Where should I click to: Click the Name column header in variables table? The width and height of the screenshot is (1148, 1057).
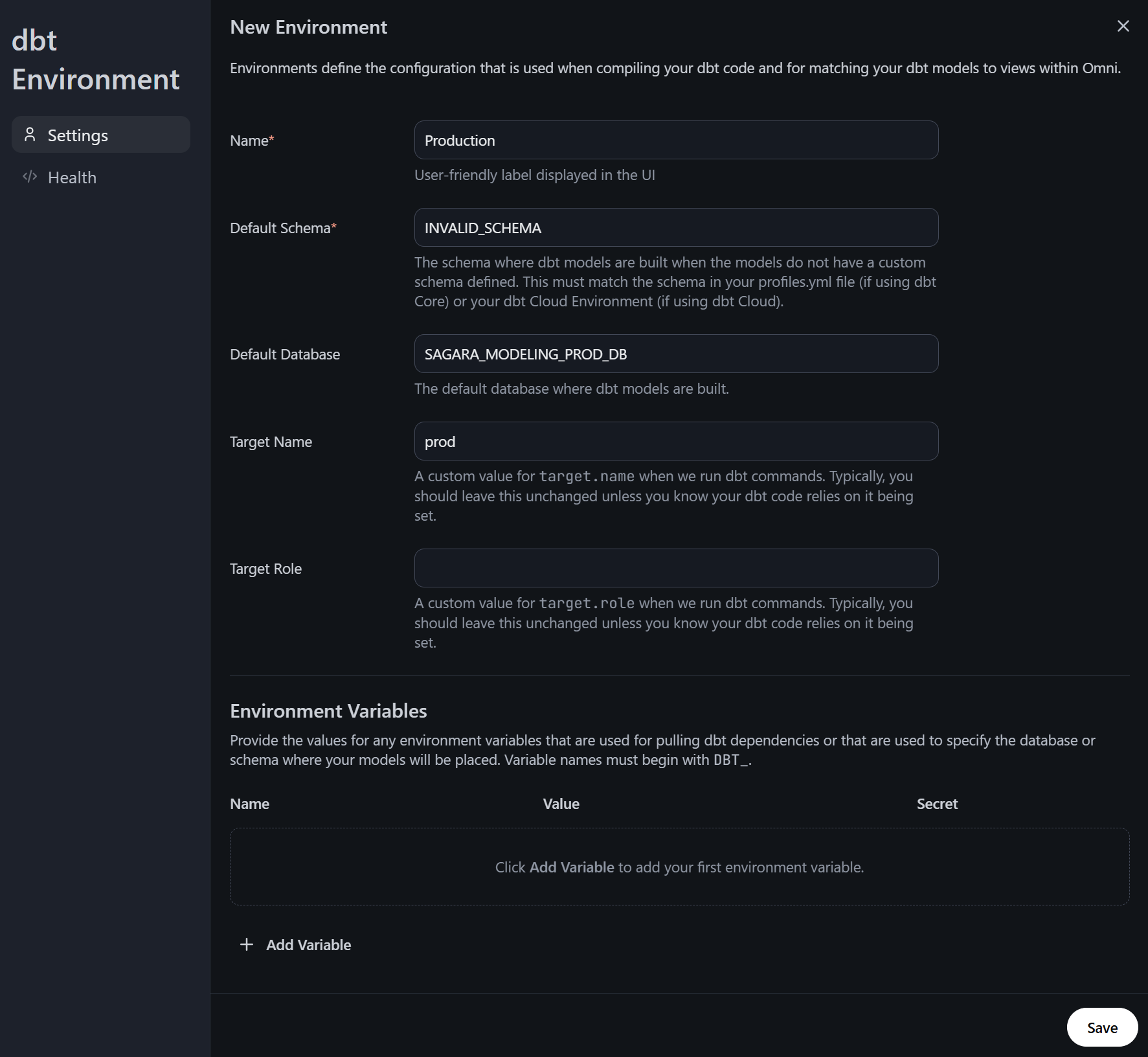[x=249, y=804]
